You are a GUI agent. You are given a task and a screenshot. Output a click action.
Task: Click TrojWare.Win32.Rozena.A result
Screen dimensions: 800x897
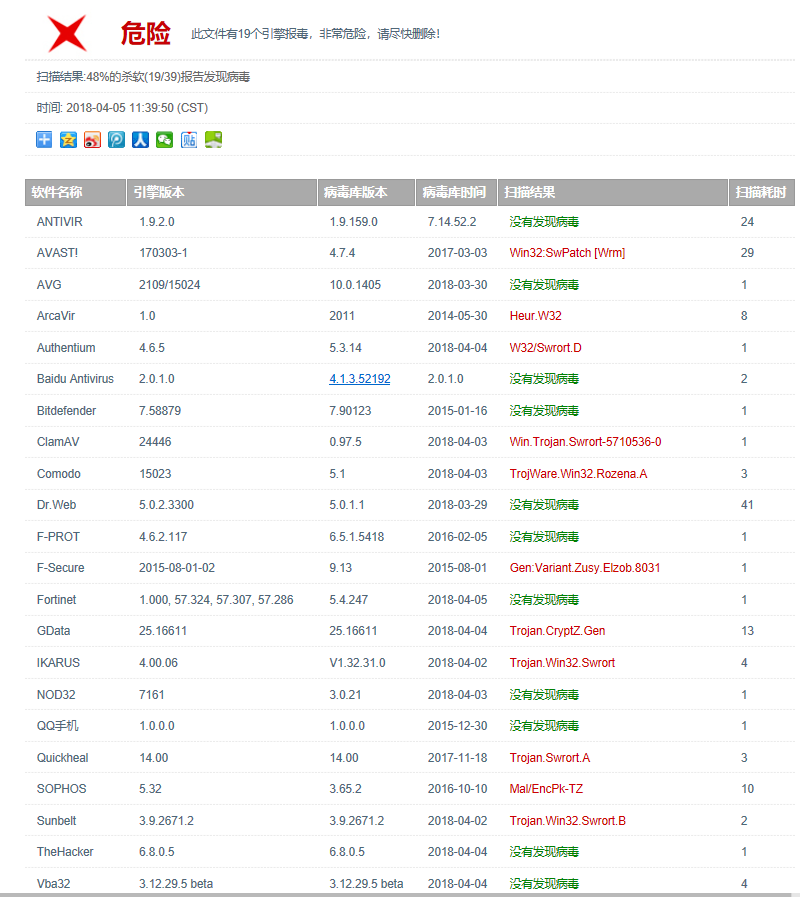point(578,474)
